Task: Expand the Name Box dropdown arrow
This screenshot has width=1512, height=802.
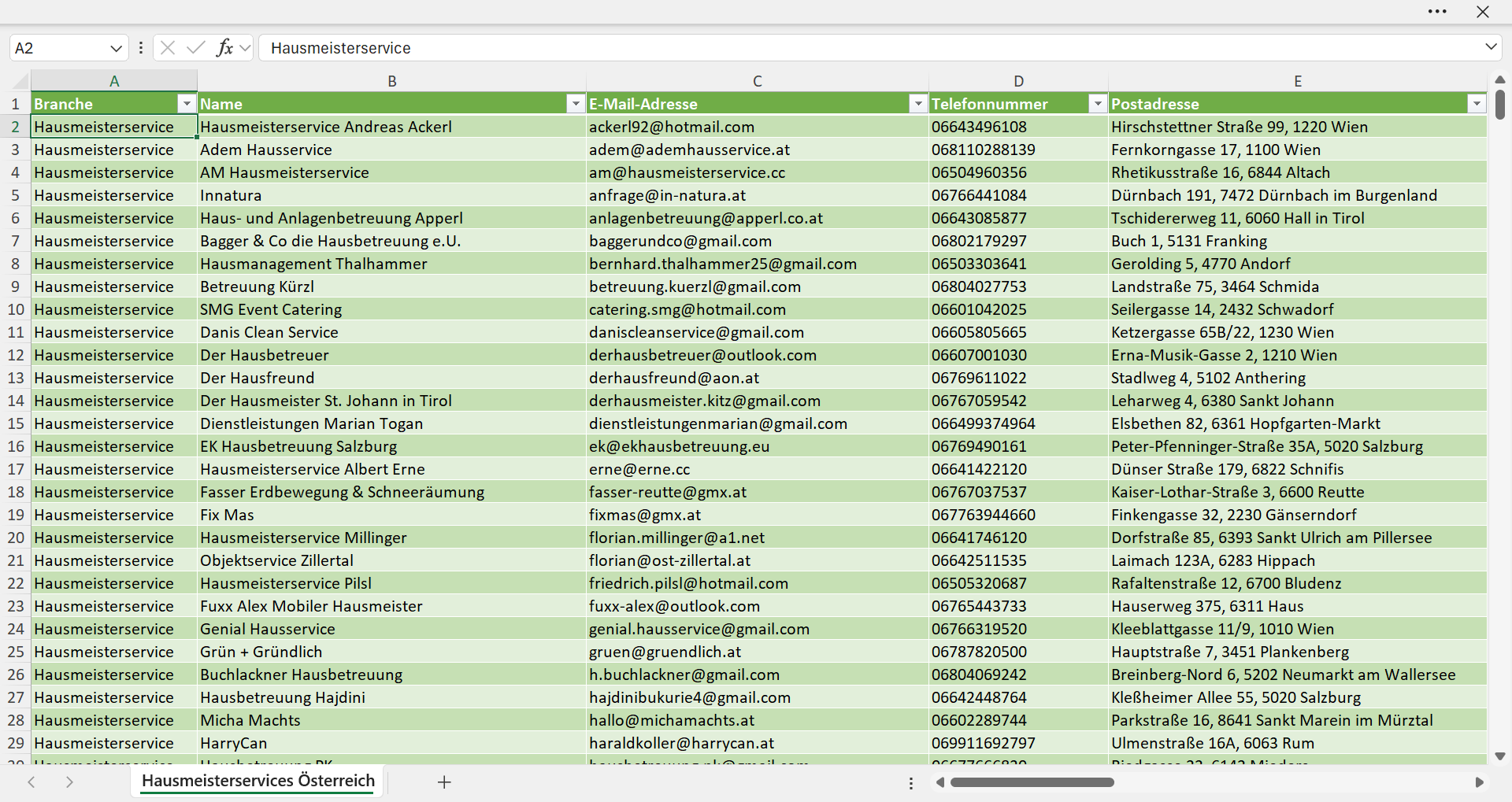Action: pos(116,48)
